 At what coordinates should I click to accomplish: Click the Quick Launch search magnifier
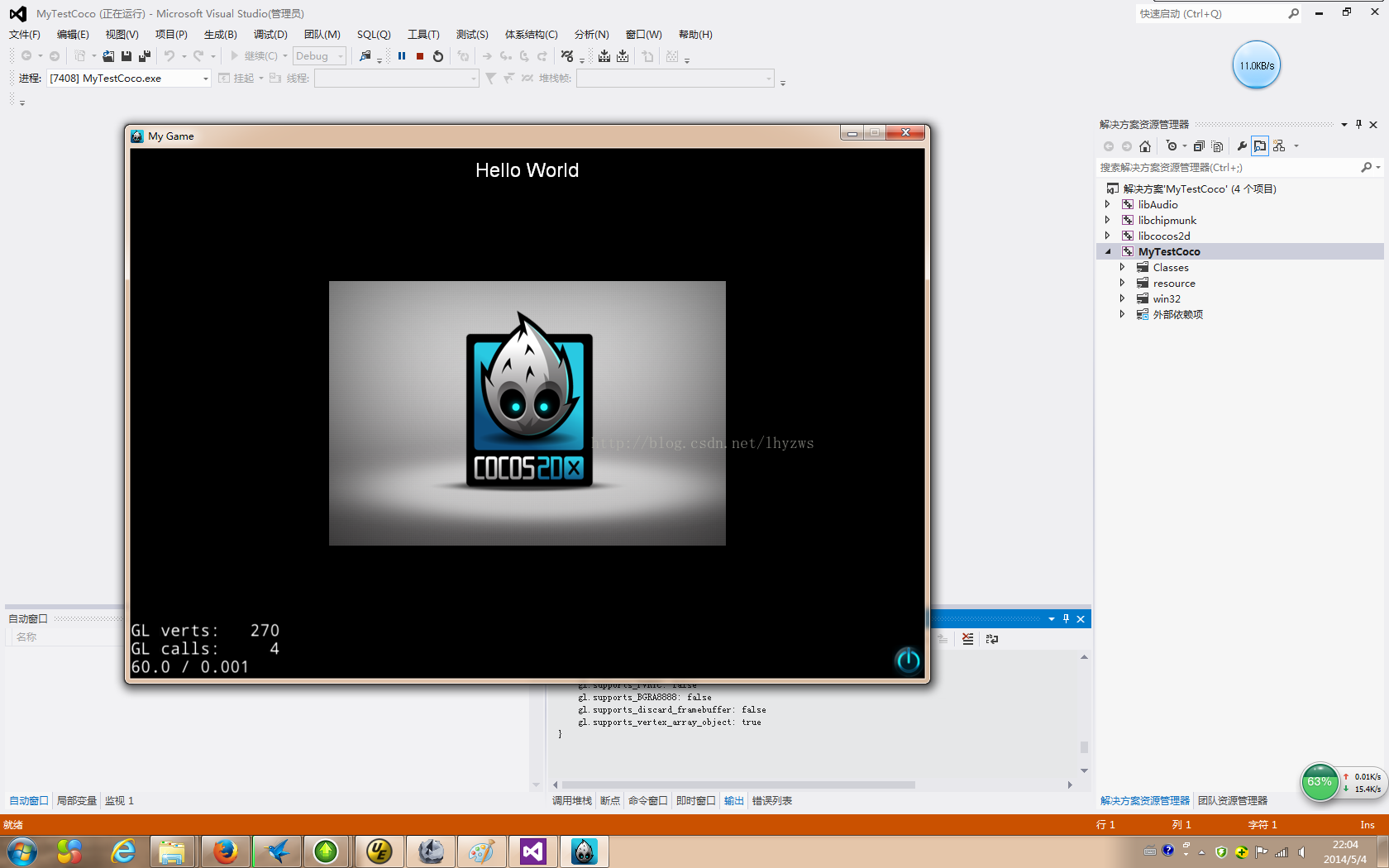click(1294, 13)
